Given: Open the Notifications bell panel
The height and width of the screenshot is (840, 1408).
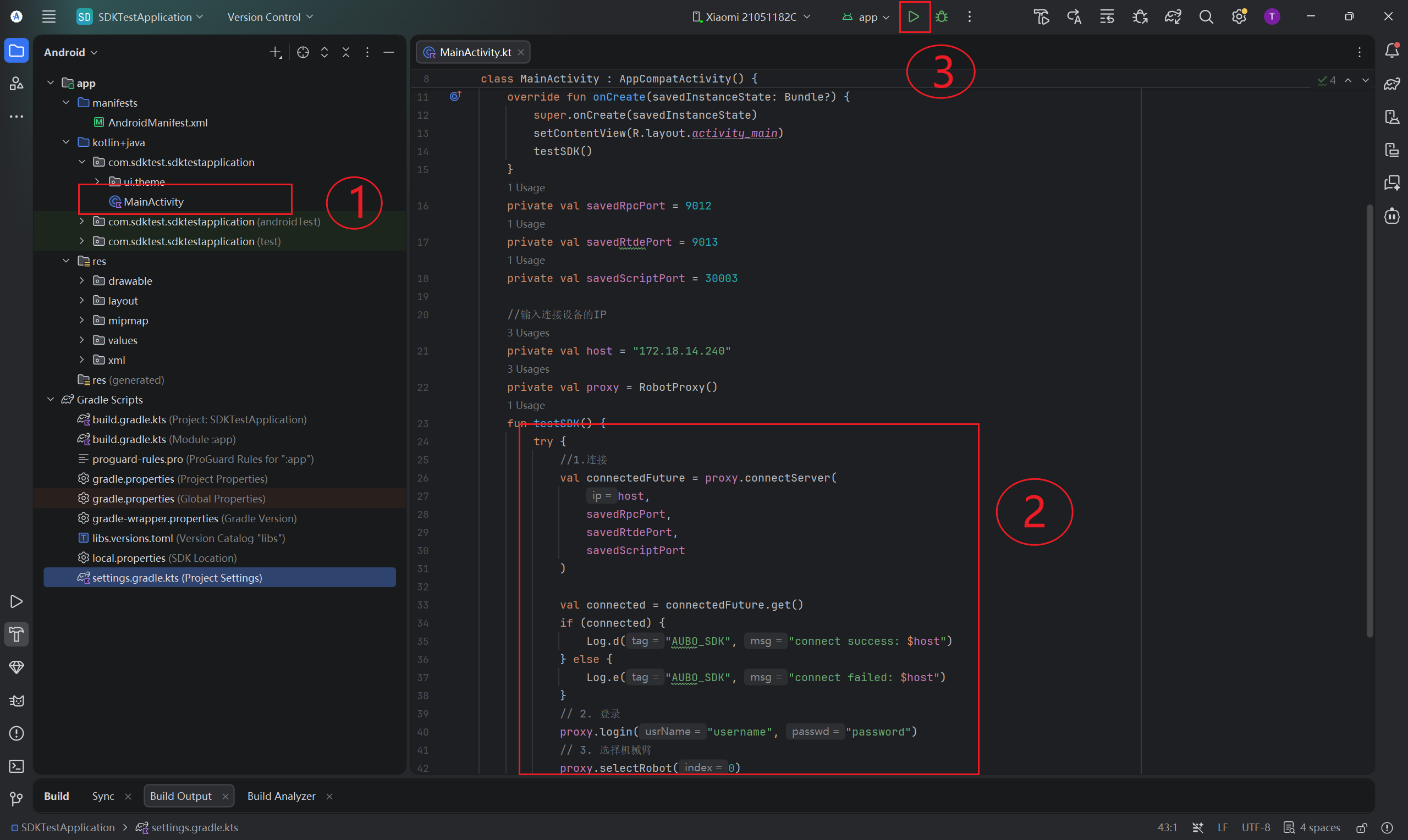Looking at the screenshot, I should 1391,51.
